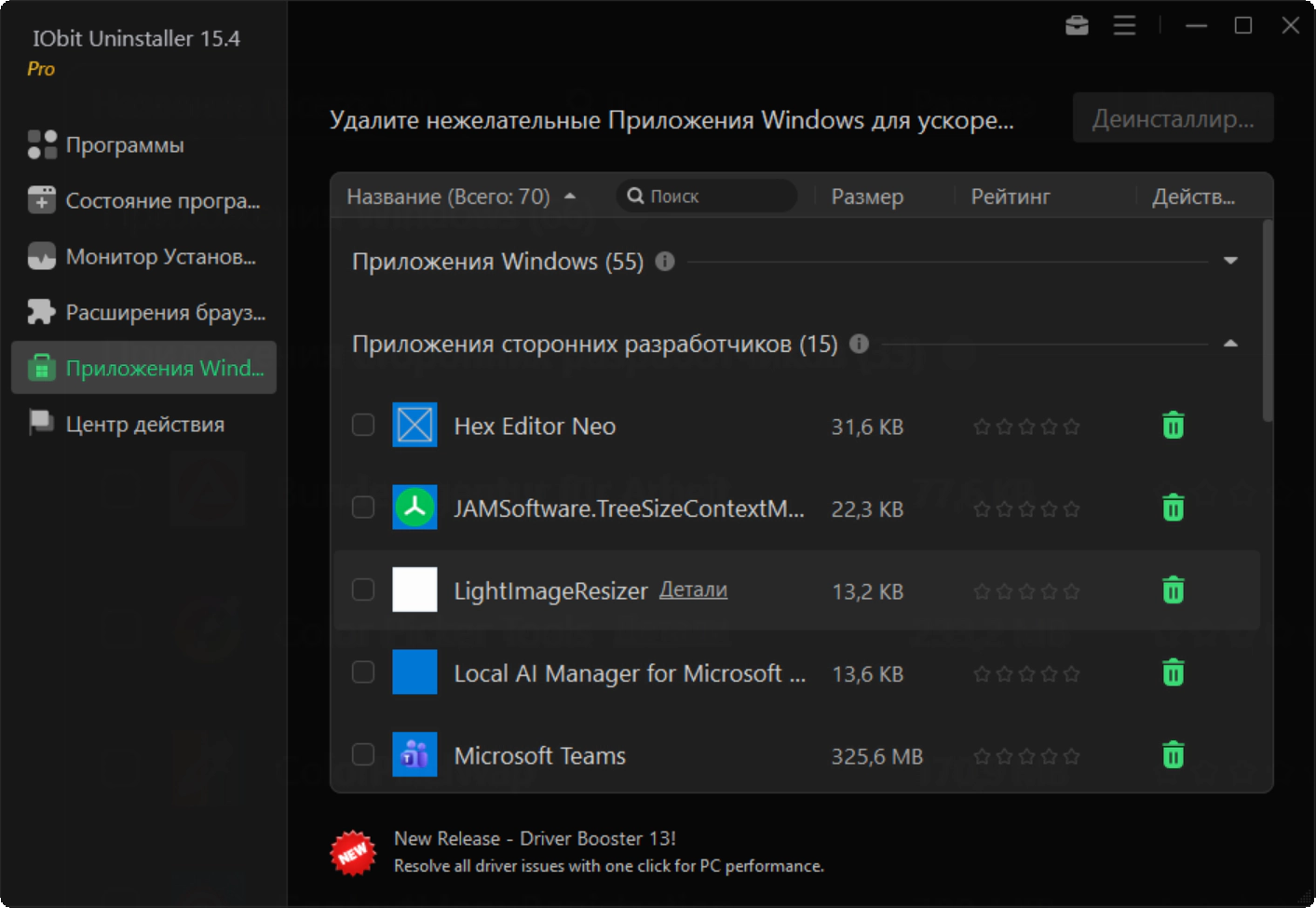Open the Программы sidebar section

click(x=124, y=145)
